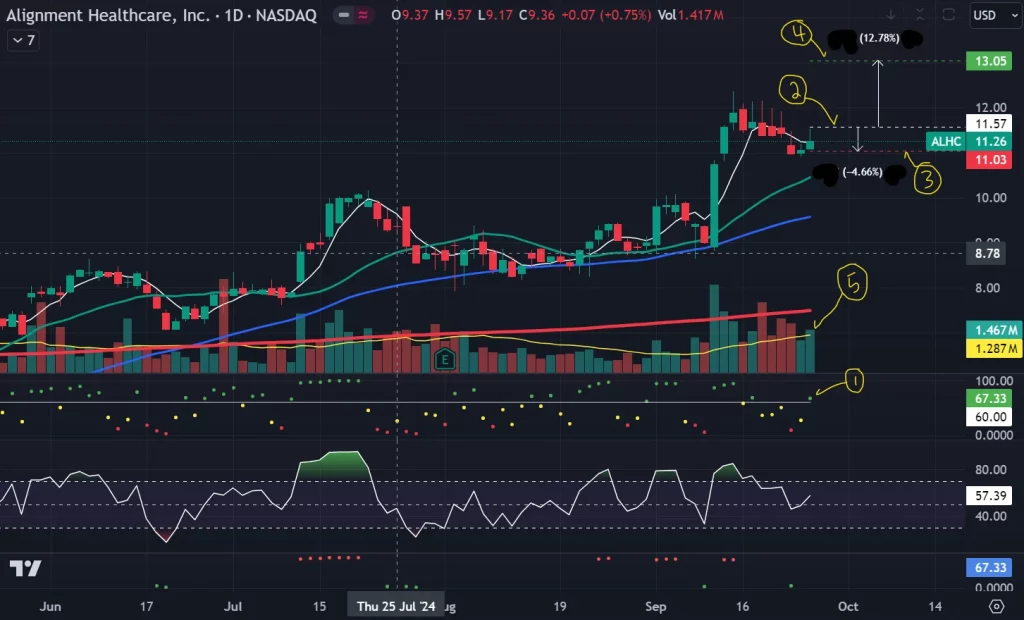Open chart settings via the hexagon gear icon
The height and width of the screenshot is (620, 1024).
click(x=997, y=606)
